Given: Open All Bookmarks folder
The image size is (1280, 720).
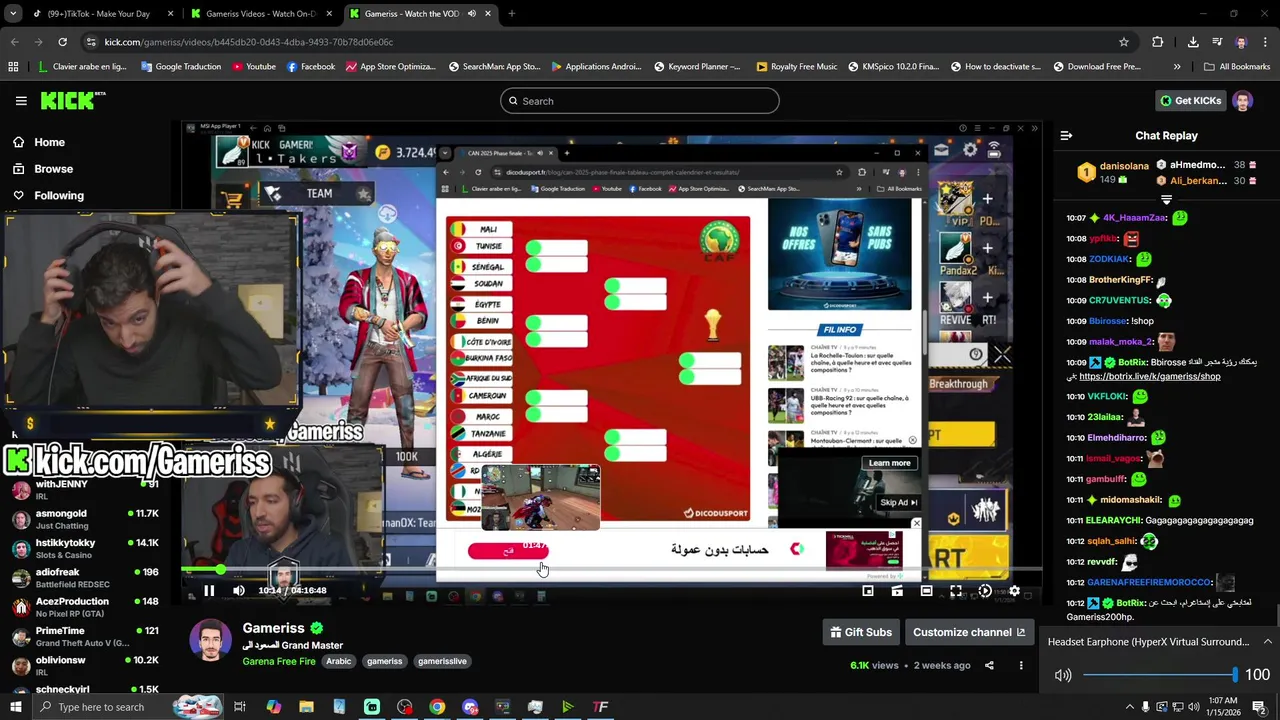Looking at the screenshot, I should 1237,67.
